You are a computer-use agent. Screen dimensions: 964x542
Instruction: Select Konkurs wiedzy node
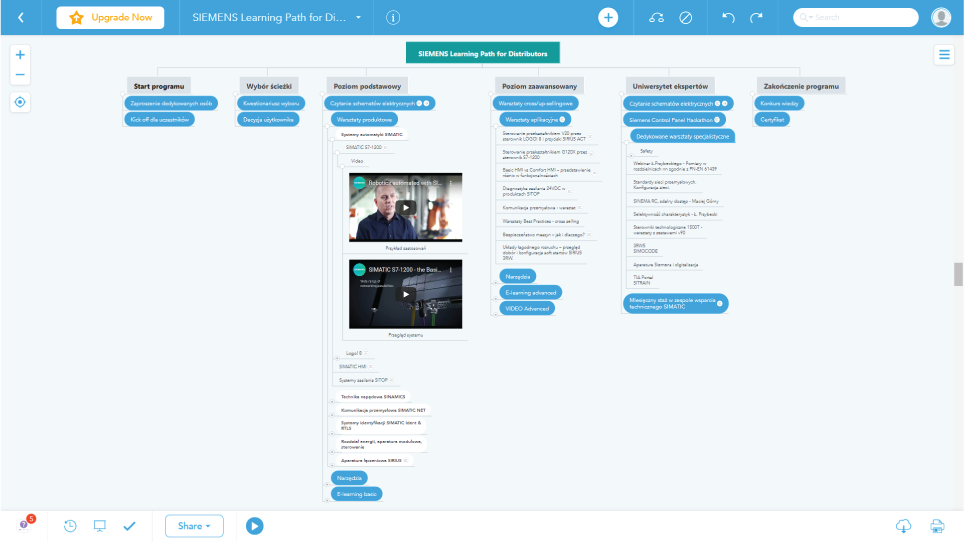click(779, 103)
